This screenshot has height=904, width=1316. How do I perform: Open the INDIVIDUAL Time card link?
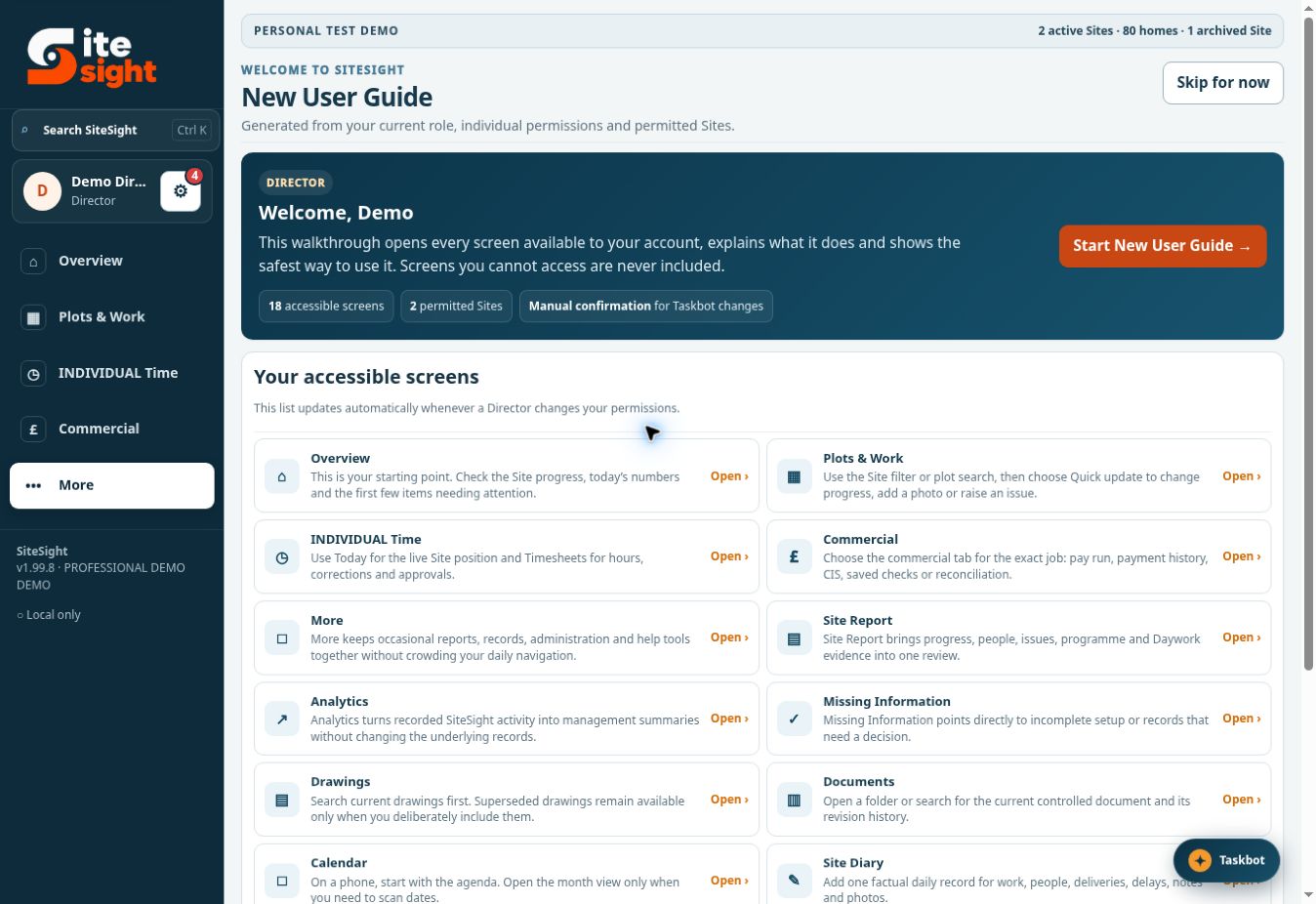[729, 556]
